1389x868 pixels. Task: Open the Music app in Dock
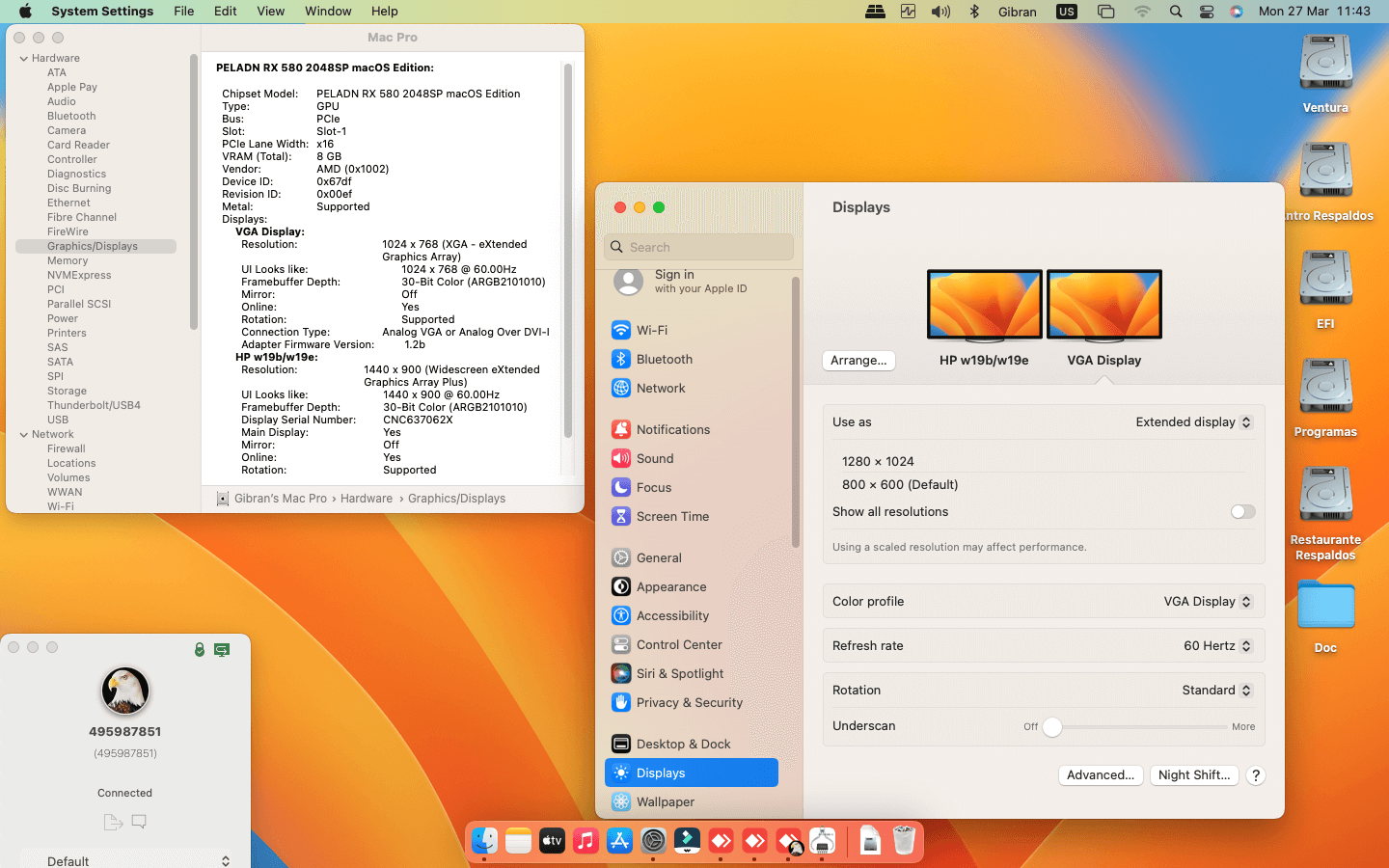[586, 841]
